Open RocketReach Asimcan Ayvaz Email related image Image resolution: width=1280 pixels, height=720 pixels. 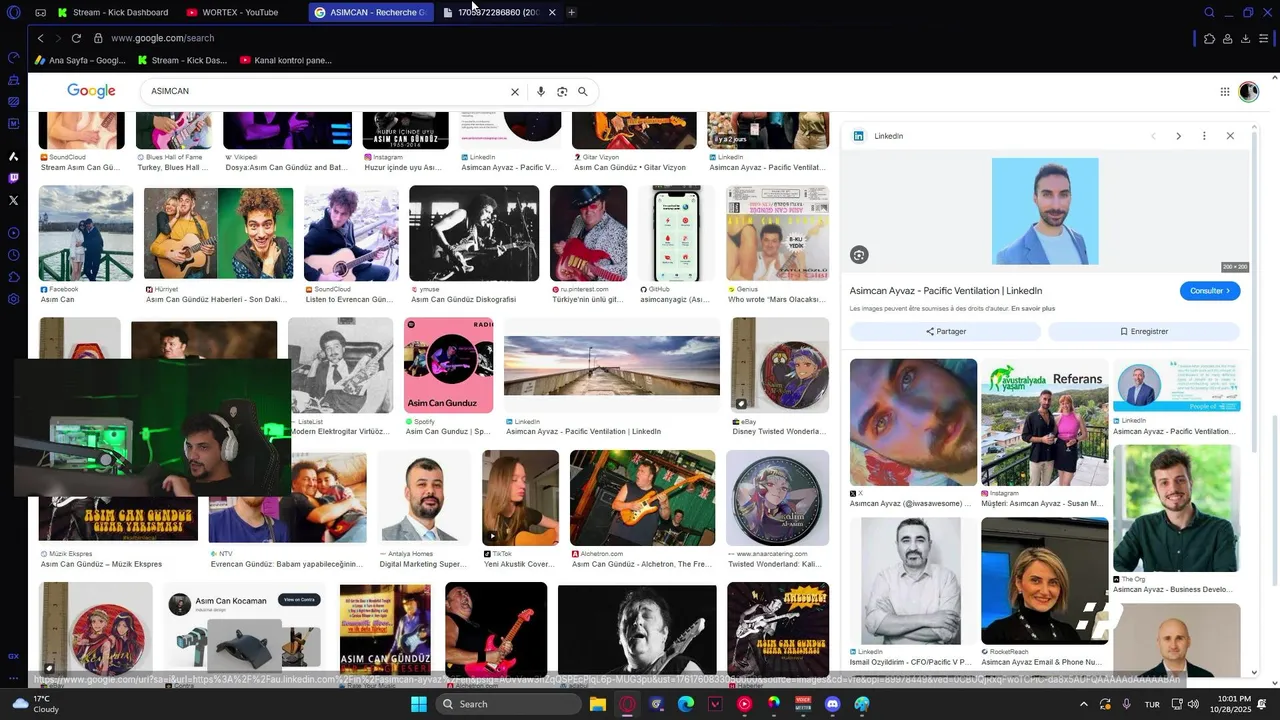1044,581
